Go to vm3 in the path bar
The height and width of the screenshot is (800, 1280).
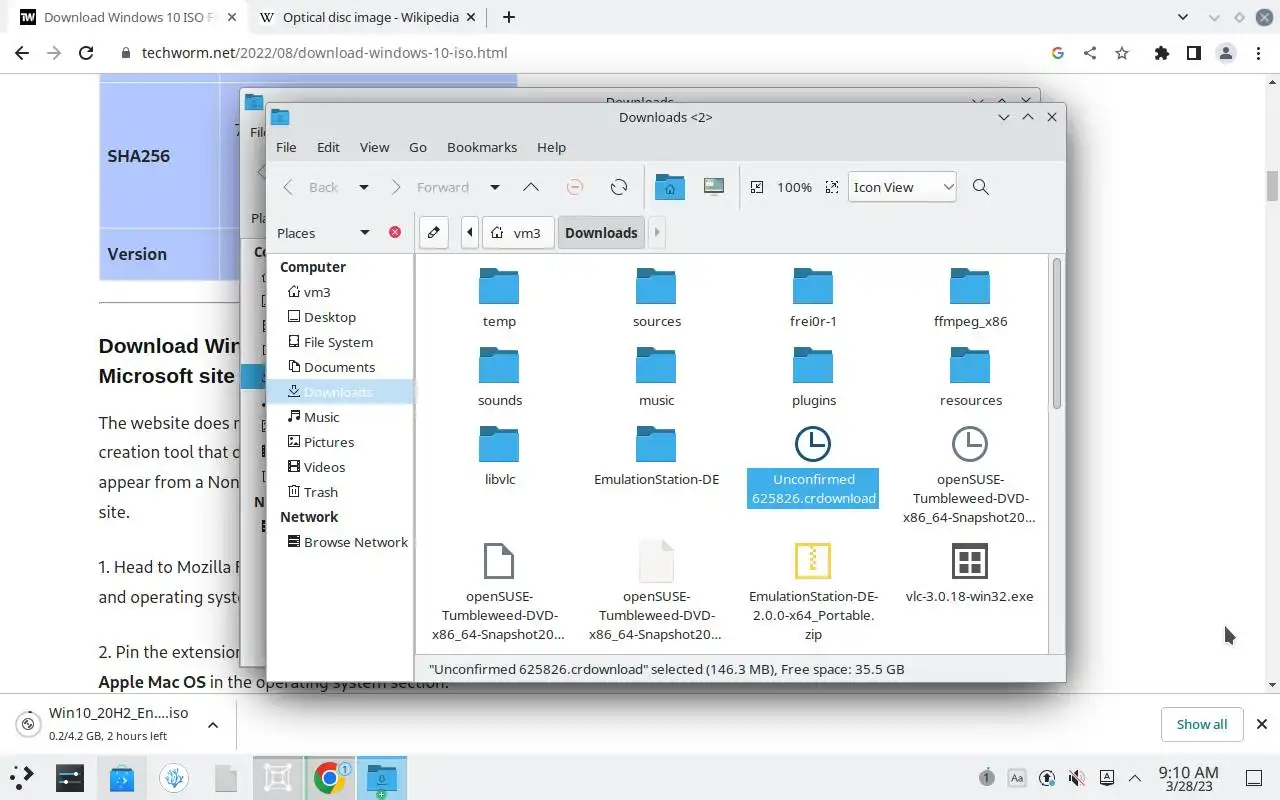tap(518, 233)
